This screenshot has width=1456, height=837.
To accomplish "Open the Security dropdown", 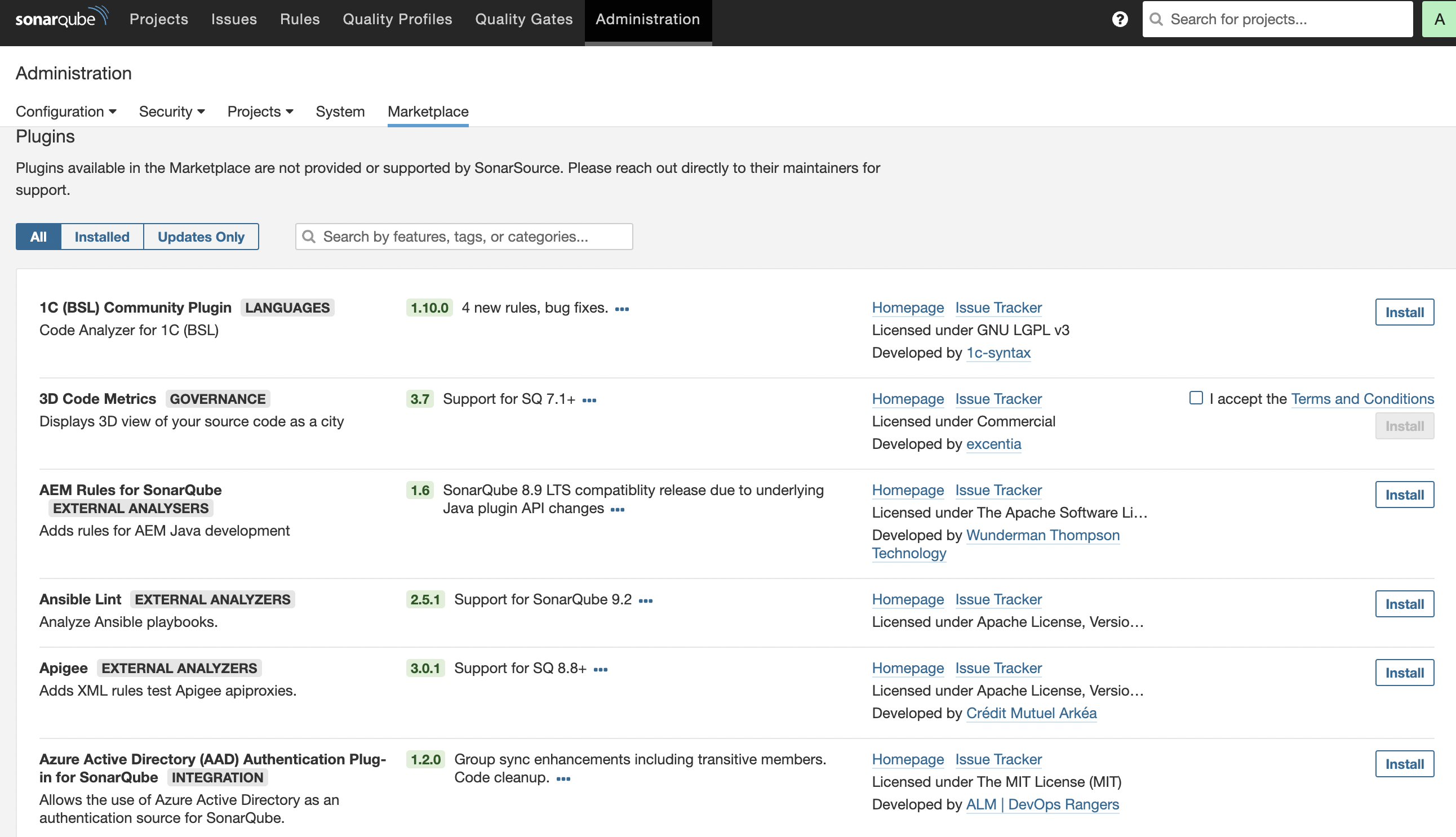I will [172, 112].
